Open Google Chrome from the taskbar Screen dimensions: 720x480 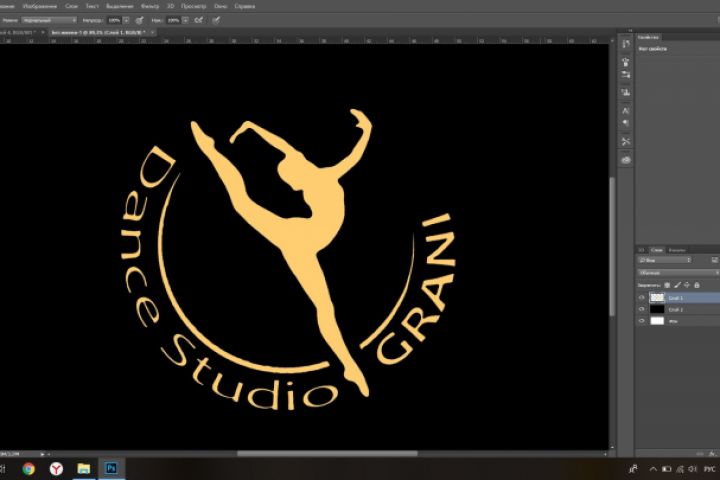tap(28, 469)
